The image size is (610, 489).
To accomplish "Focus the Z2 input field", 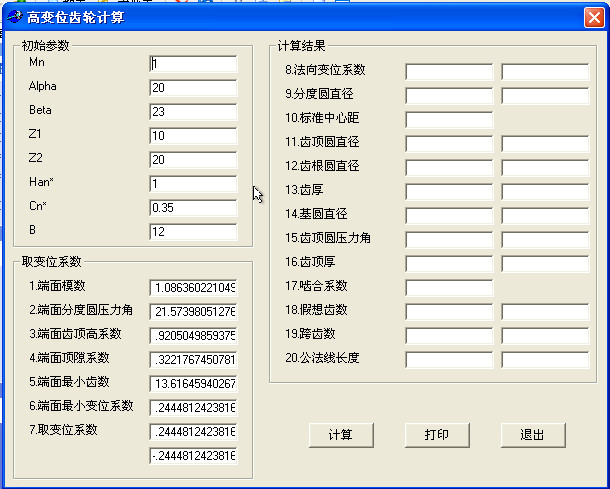I will (x=192, y=160).
